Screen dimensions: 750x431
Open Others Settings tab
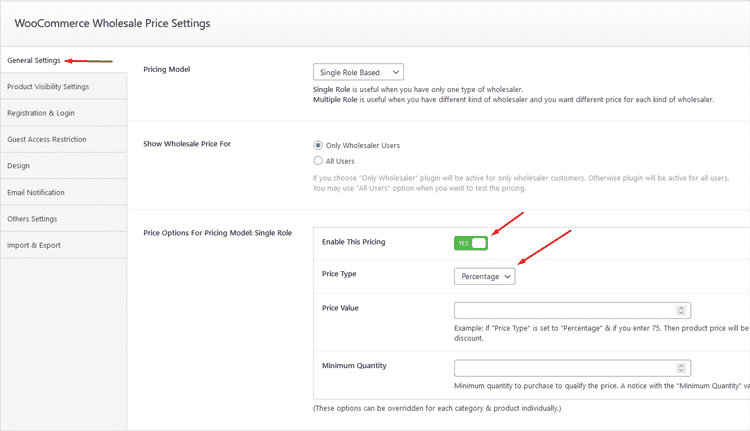pyautogui.click(x=63, y=219)
